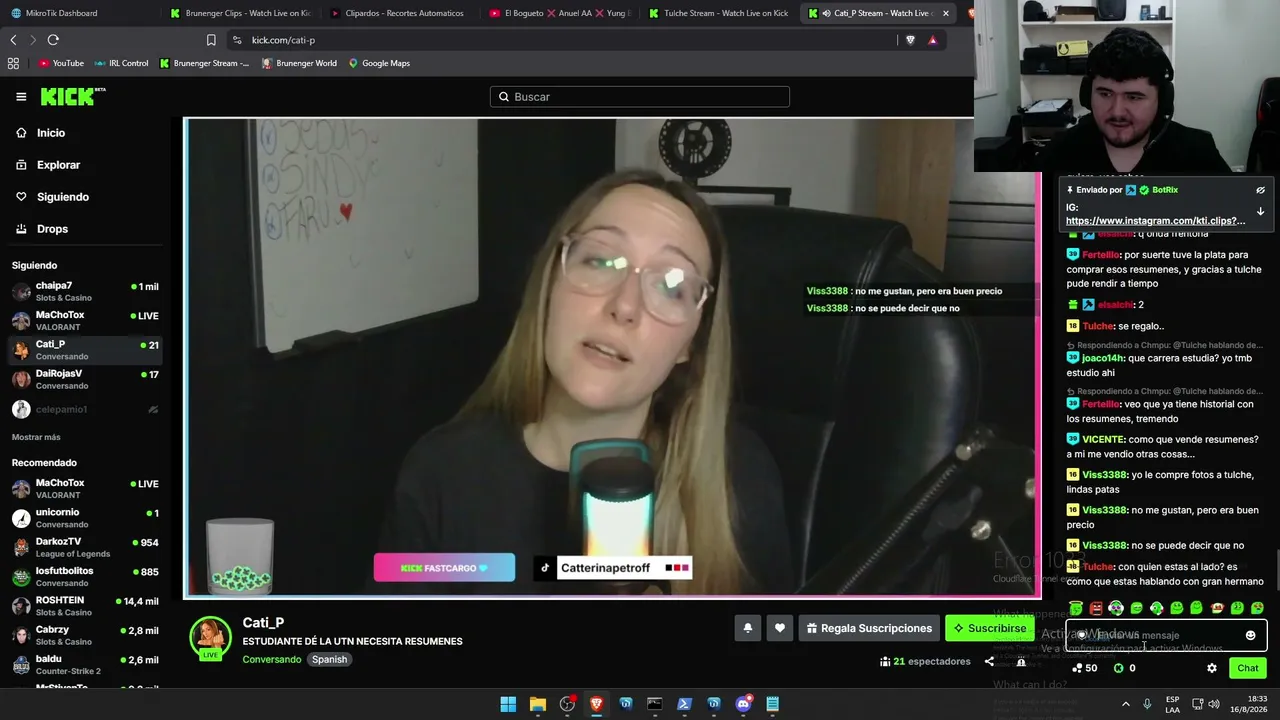Bookmark this page using the bookmark icon
1280x720 pixels.
(x=211, y=40)
